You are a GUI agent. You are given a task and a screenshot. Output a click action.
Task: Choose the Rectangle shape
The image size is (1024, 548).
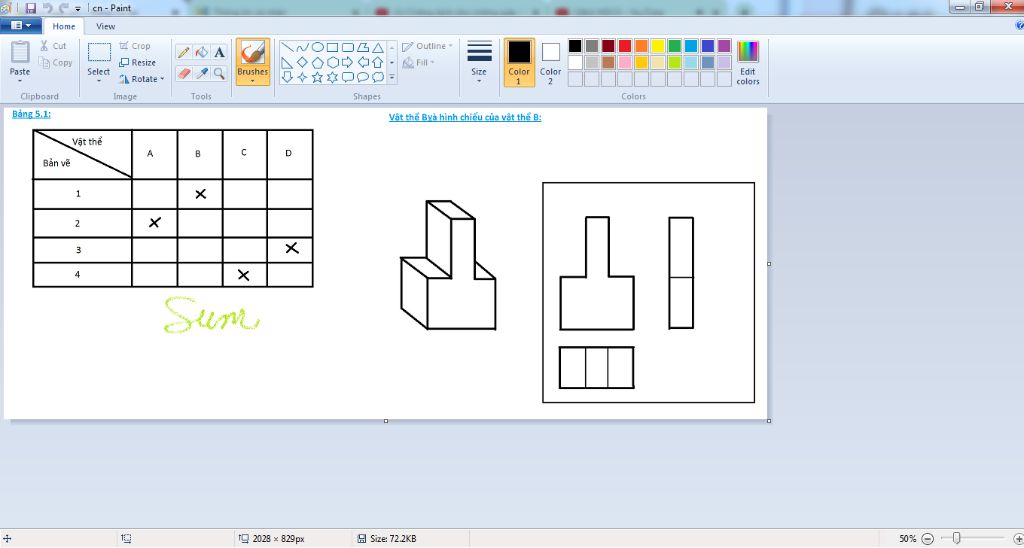332,48
